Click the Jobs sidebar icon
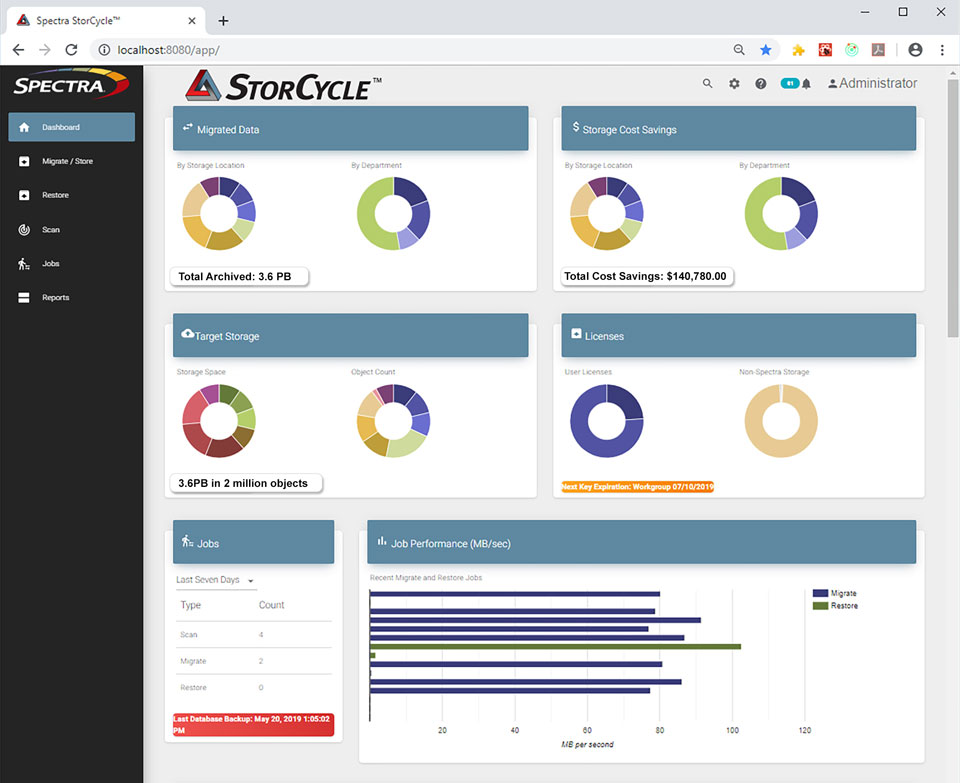 [x=24, y=264]
